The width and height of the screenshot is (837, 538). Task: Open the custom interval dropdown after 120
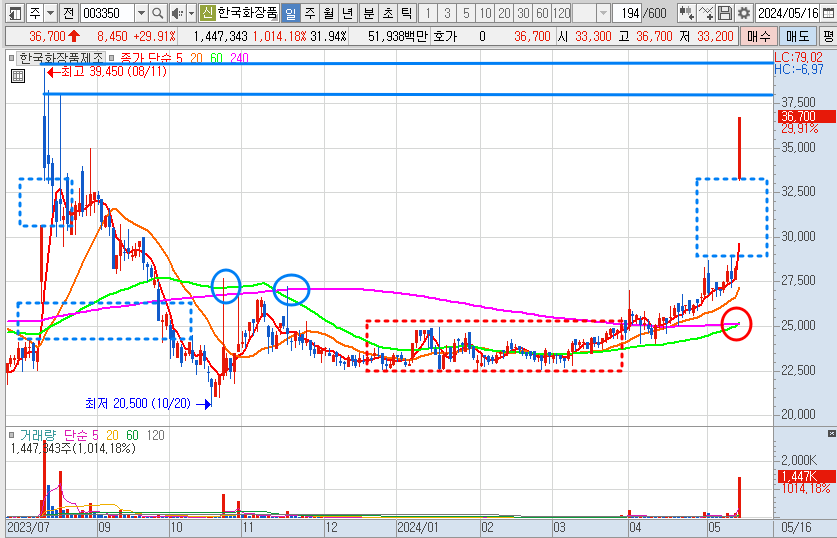pos(603,13)
